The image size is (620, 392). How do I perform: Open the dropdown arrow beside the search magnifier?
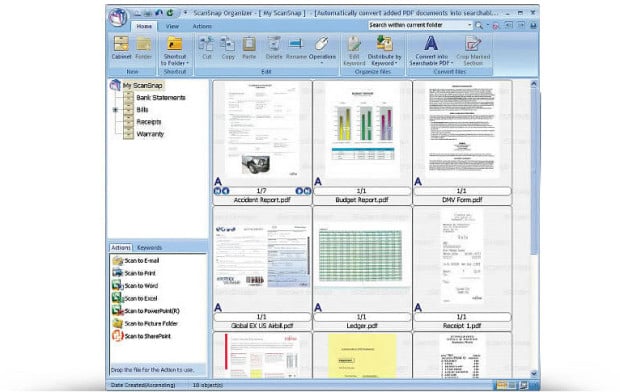click(488, 25)
